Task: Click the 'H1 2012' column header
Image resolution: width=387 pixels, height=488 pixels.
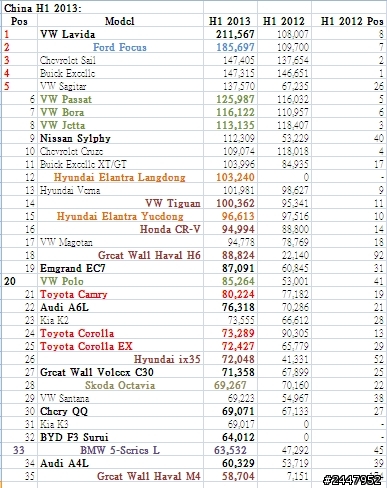Action: point(284,21)
